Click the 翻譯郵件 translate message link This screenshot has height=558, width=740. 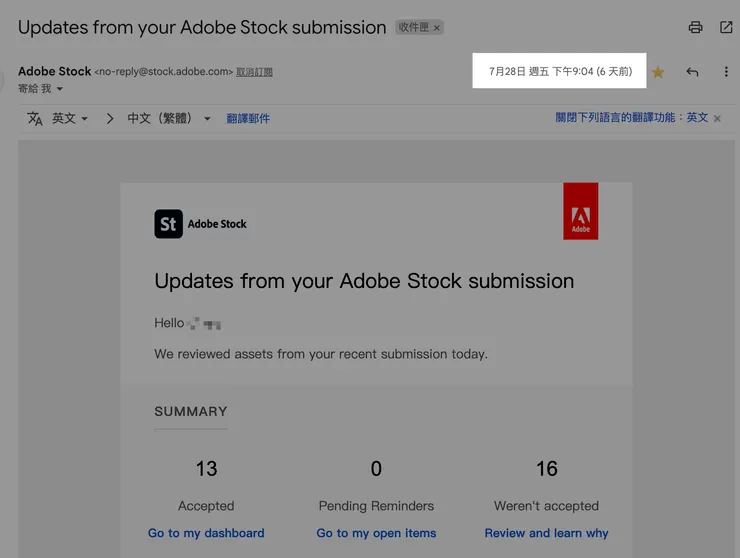pos(248,118)
